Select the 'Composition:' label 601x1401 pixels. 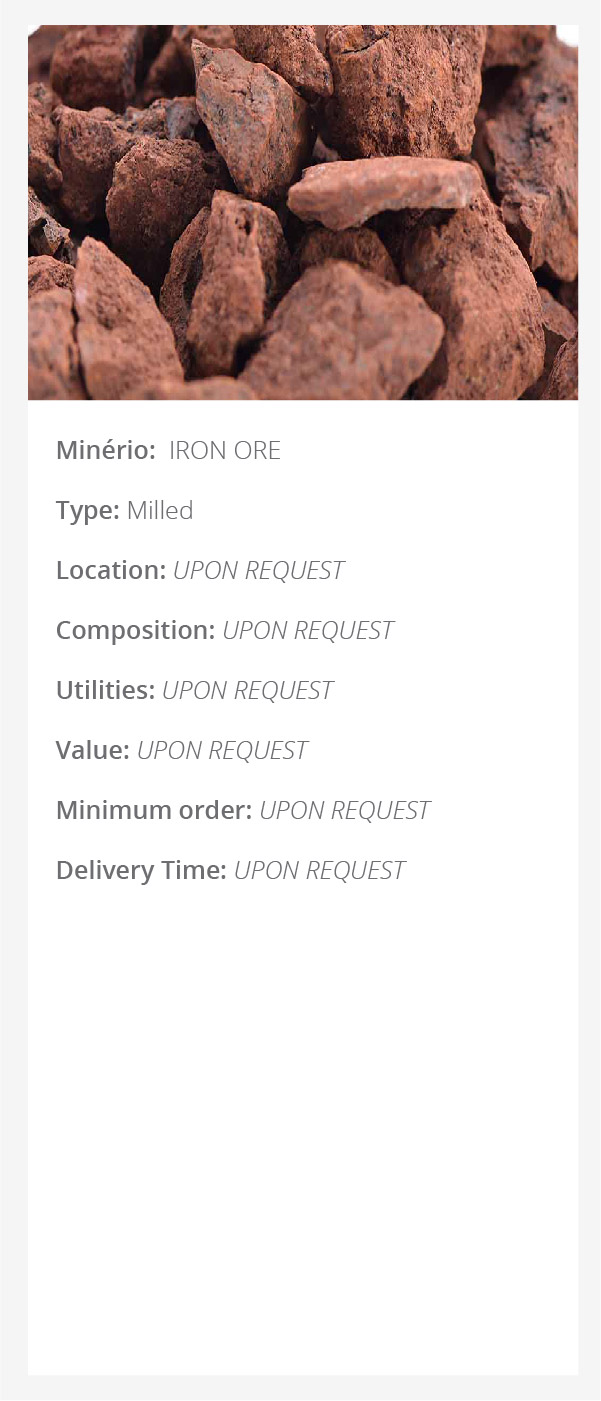pos(136,630)
